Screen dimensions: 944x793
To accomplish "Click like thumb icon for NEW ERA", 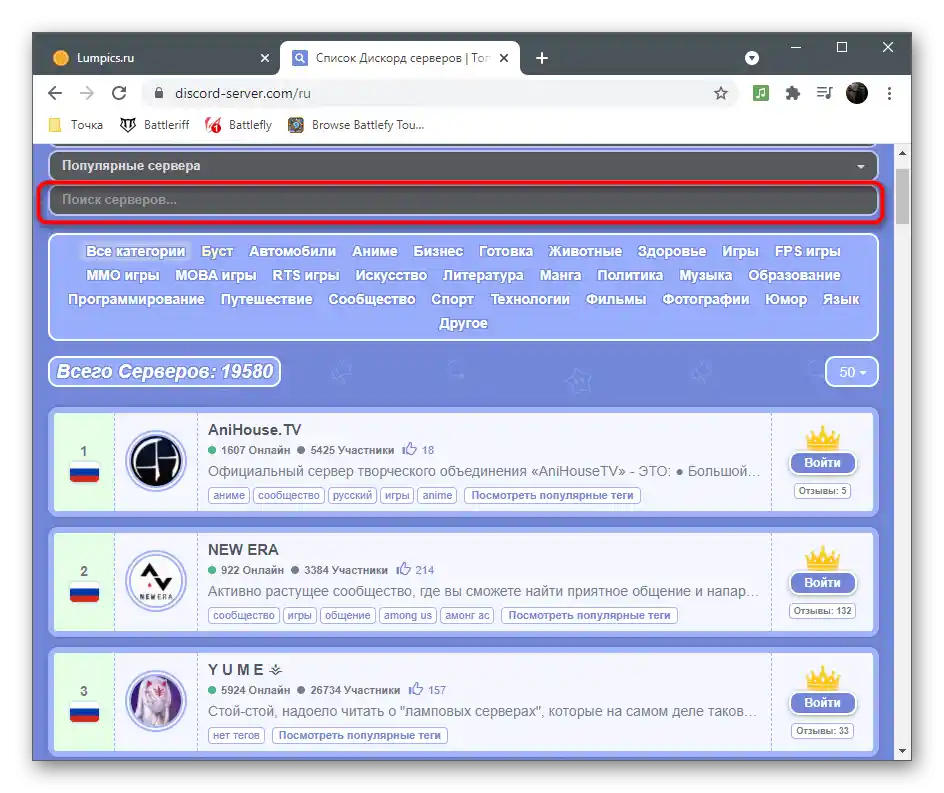I will (x=403, y=569).
